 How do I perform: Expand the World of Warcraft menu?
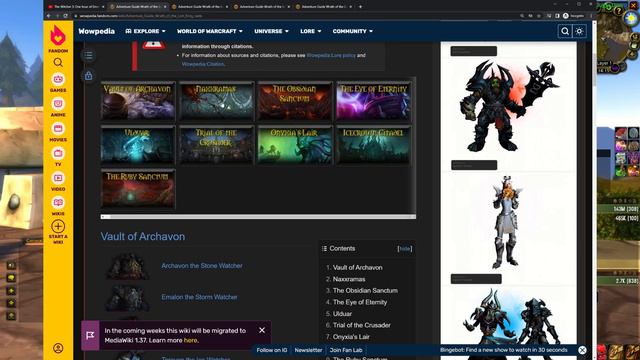point(210,31)
